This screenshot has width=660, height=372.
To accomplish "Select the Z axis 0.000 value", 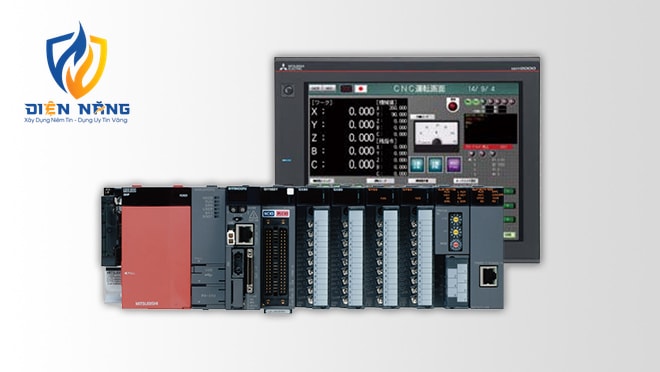I will [361, 138].
